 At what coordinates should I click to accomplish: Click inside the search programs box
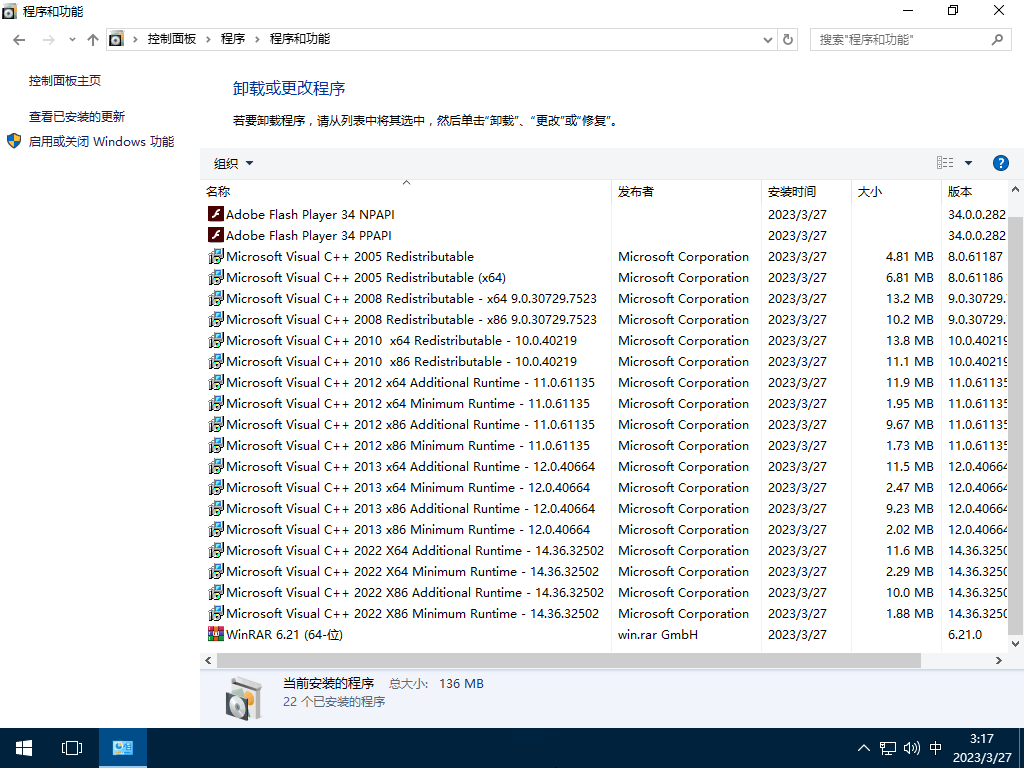tap(900, 39)
